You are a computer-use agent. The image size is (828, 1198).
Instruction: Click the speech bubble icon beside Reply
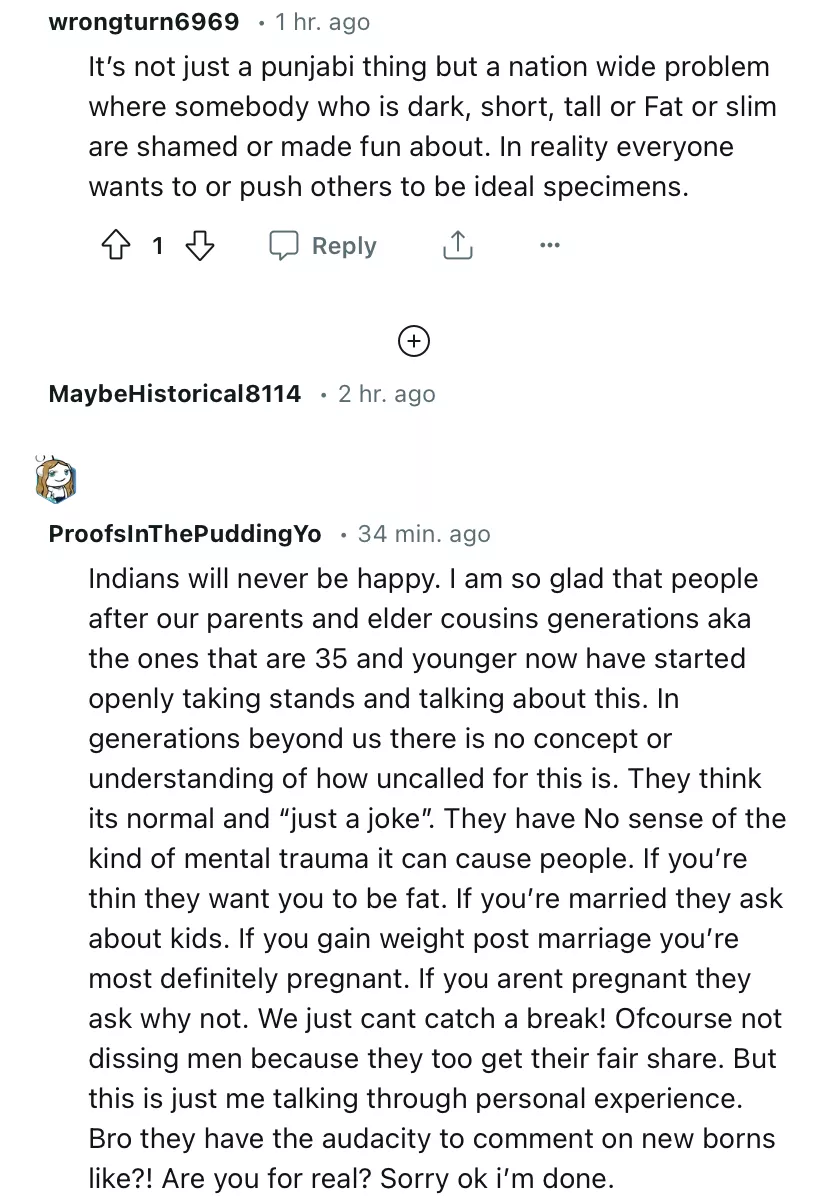[x=285, y=246]
